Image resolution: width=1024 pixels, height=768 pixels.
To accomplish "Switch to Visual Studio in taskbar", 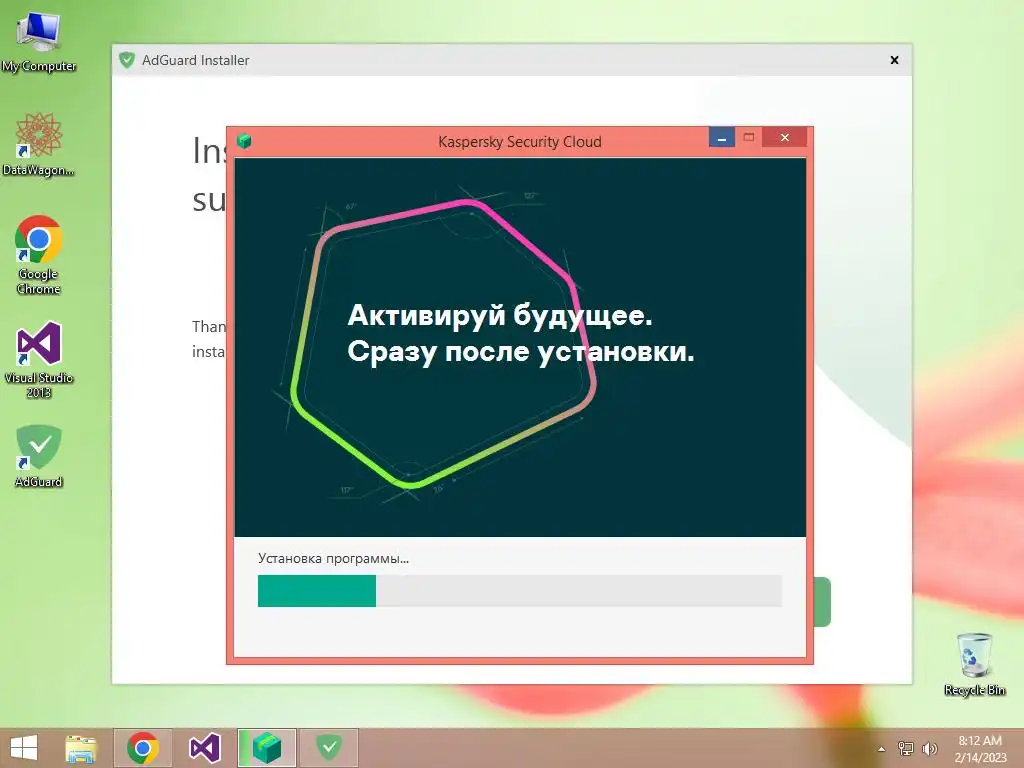I will click(204, 748).
